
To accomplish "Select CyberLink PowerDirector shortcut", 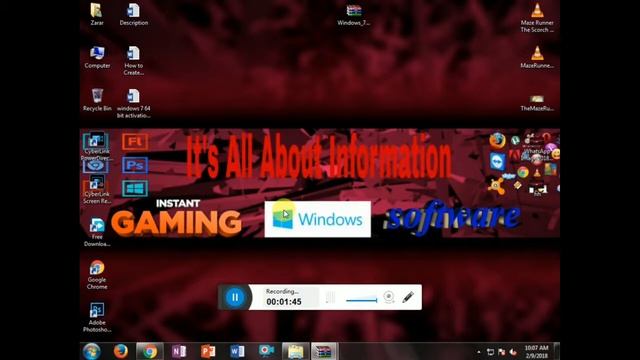I will 96,146.
